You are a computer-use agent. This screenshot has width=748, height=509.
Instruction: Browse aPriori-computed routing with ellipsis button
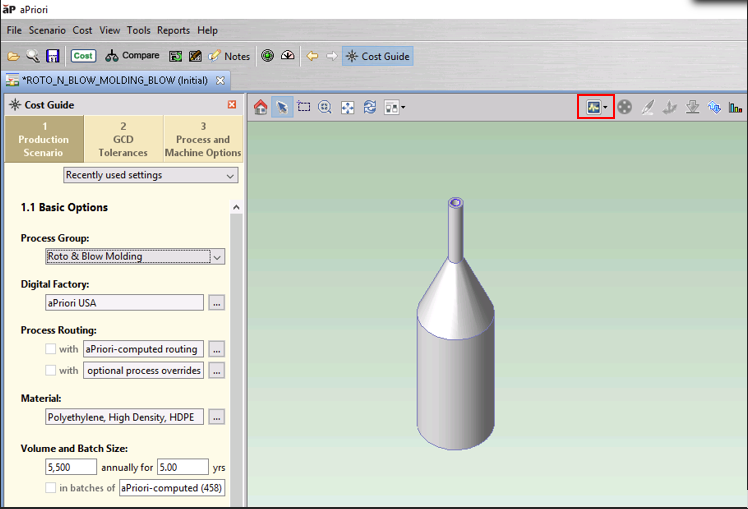coord(217,349)
